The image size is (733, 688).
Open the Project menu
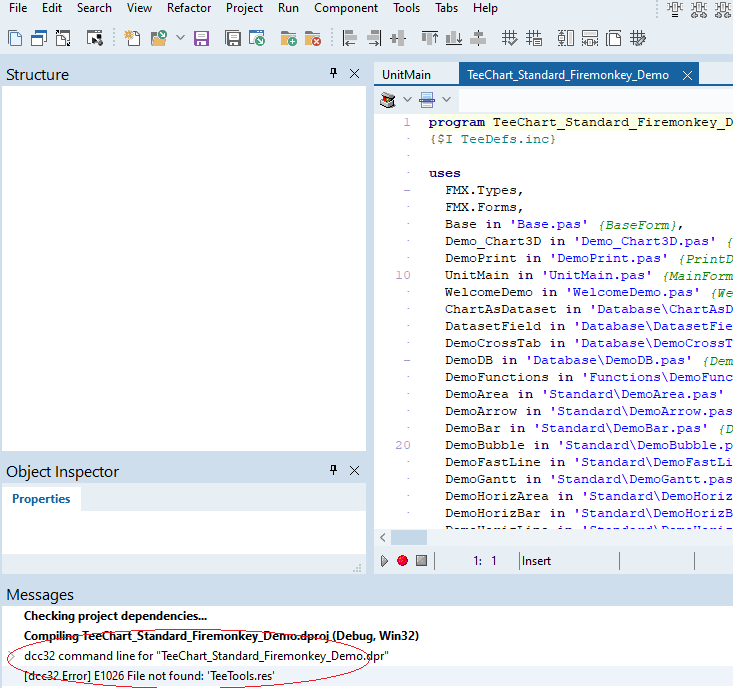pos(244,8)
